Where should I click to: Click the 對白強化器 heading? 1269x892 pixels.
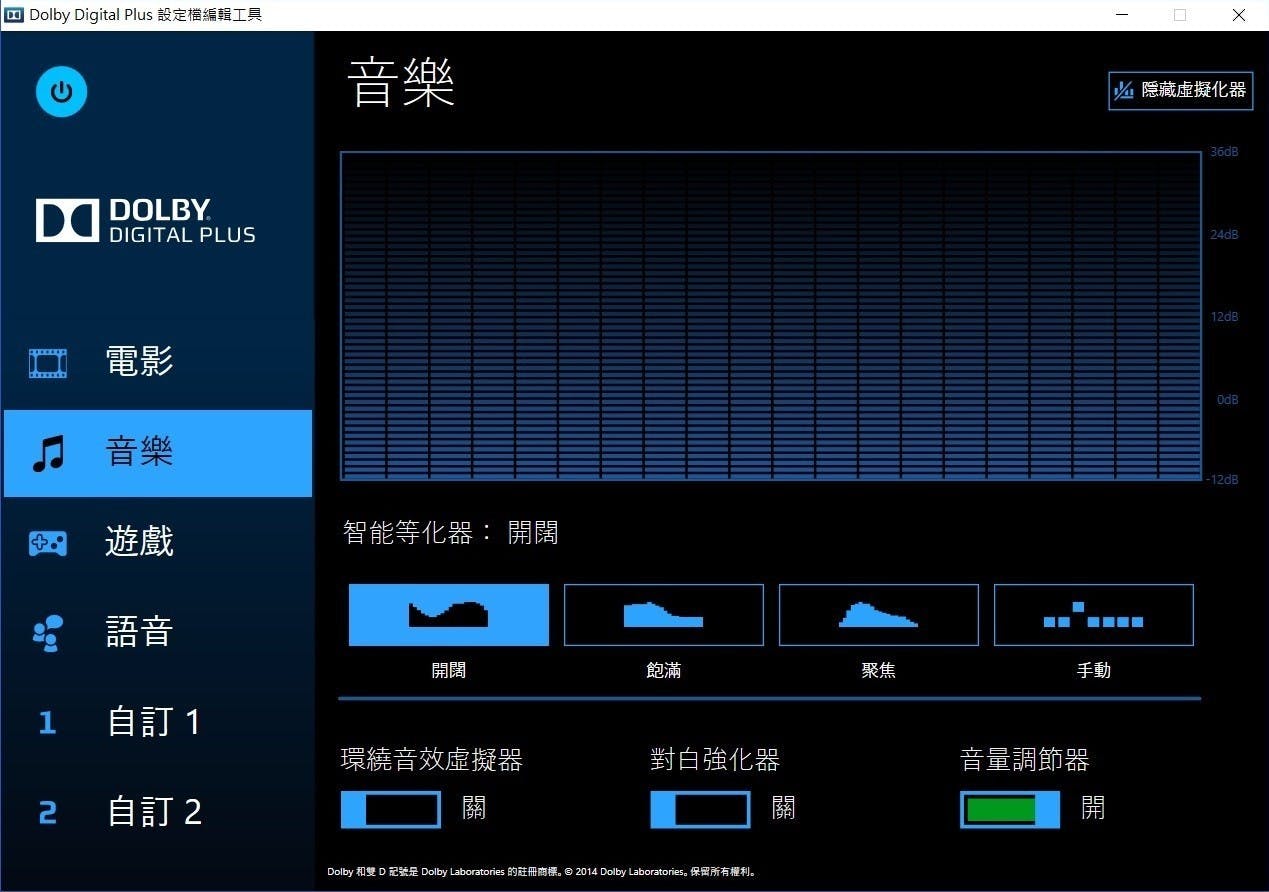pos(715,761)
